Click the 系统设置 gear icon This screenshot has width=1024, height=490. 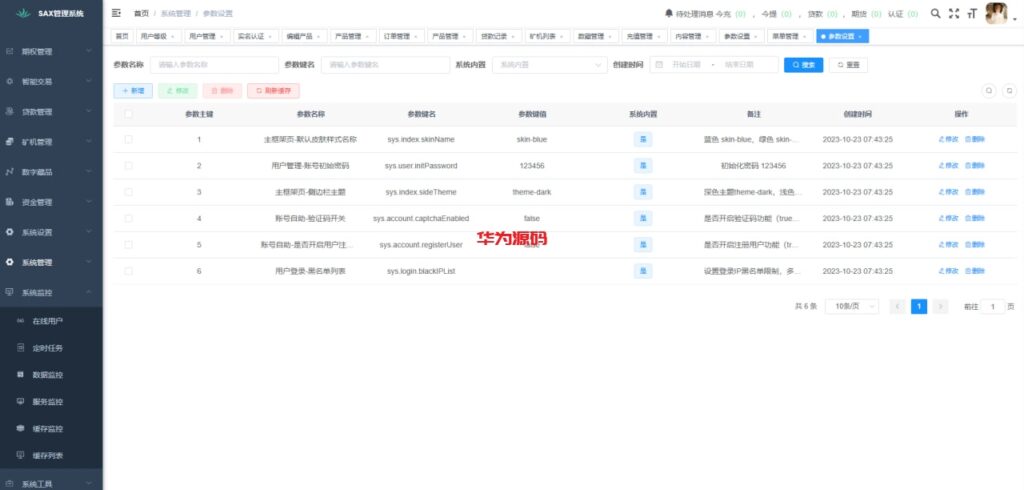click(x=10, y=232)
